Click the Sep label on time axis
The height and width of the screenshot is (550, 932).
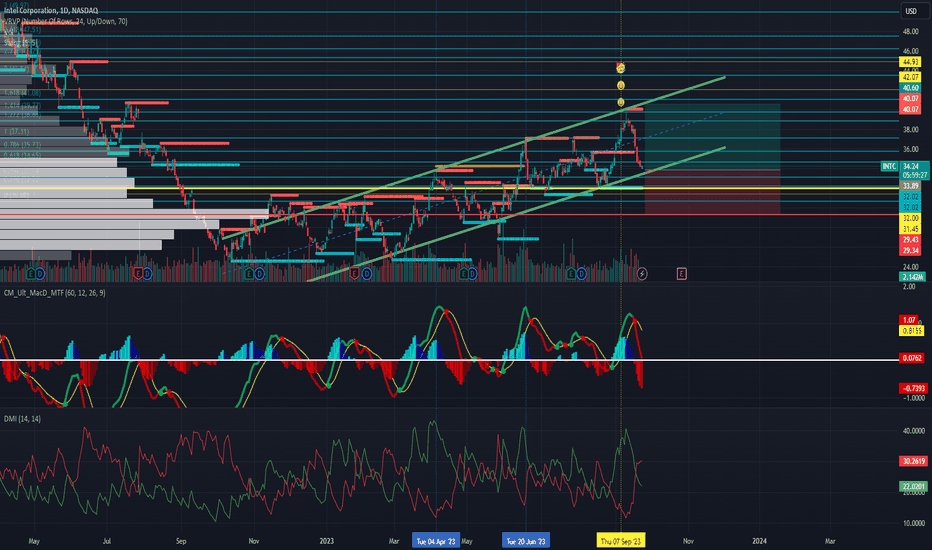pyautogui.click(x=181, y=541)
